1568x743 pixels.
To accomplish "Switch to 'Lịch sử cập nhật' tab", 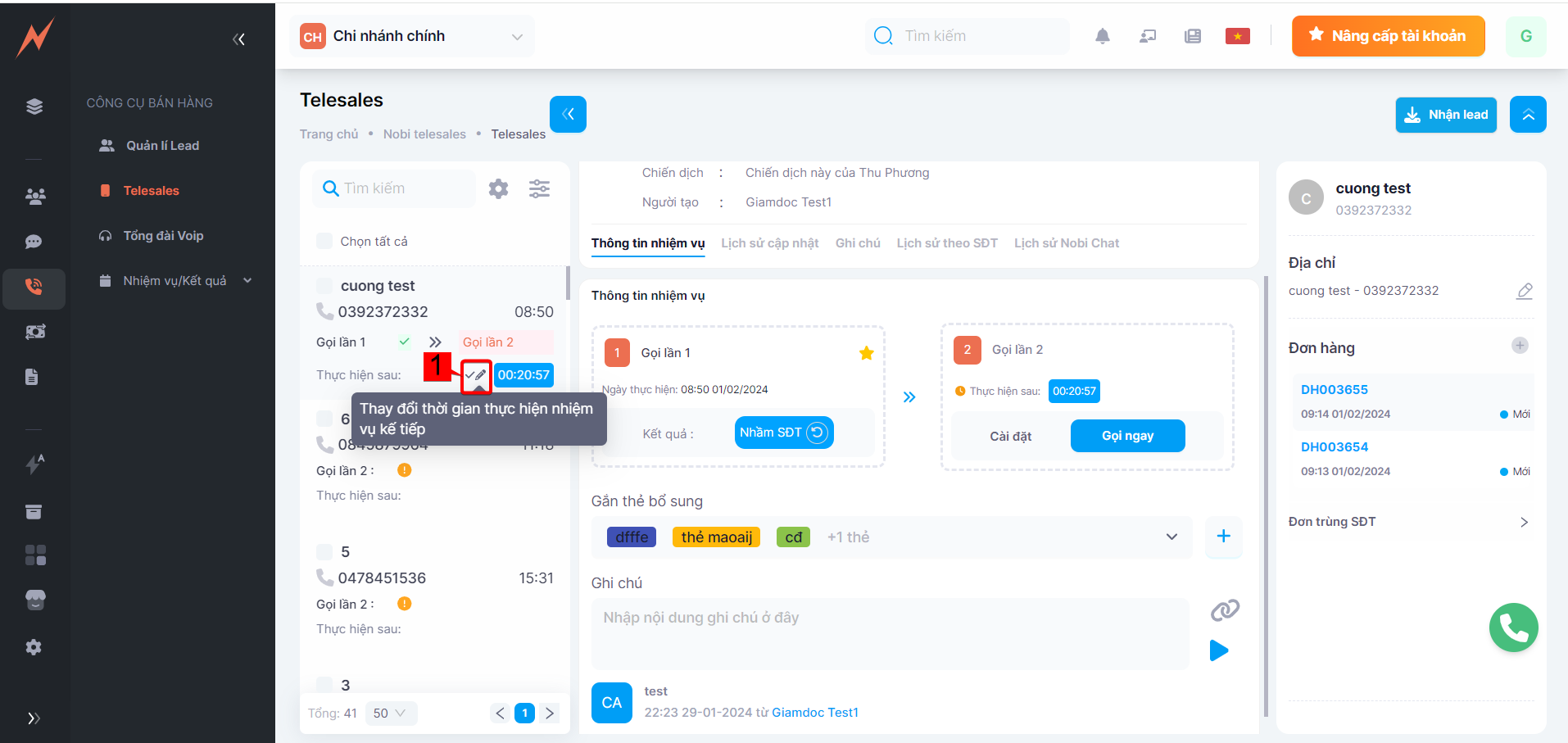I will coord(769,243).
